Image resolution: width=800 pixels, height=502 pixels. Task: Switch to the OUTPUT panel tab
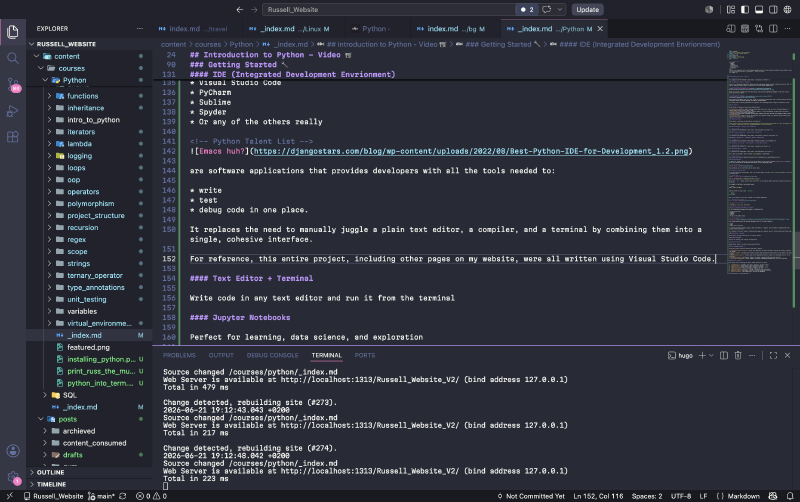pos(221,356)
